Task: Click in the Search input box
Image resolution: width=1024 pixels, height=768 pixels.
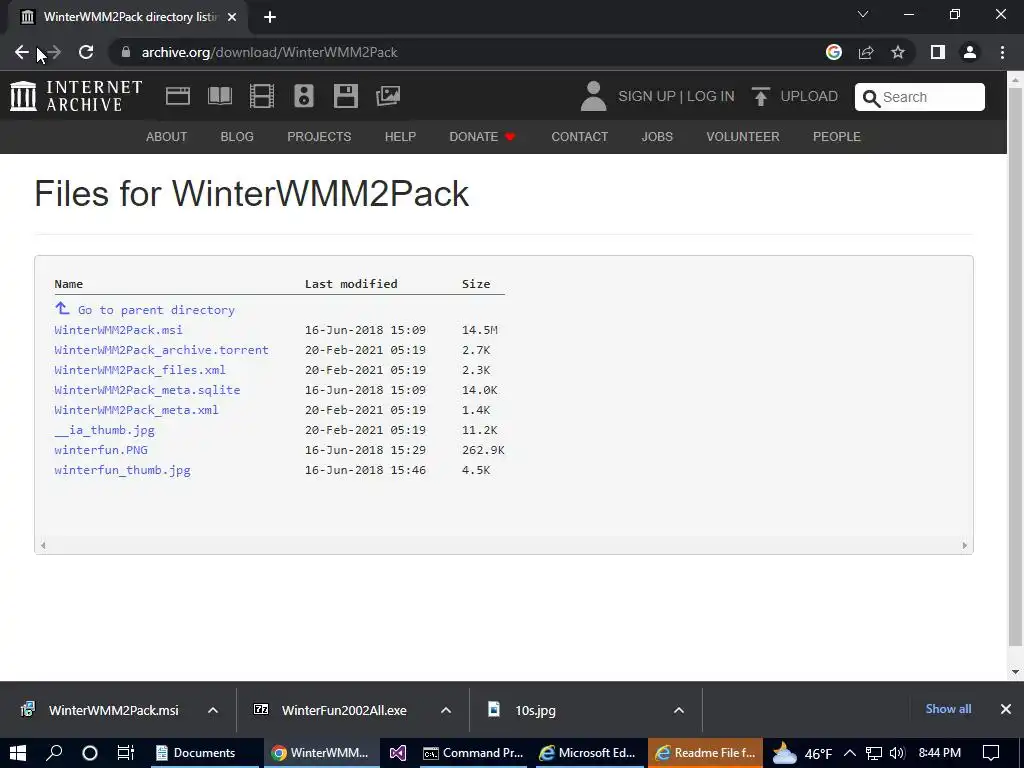Action: [920, 97]
